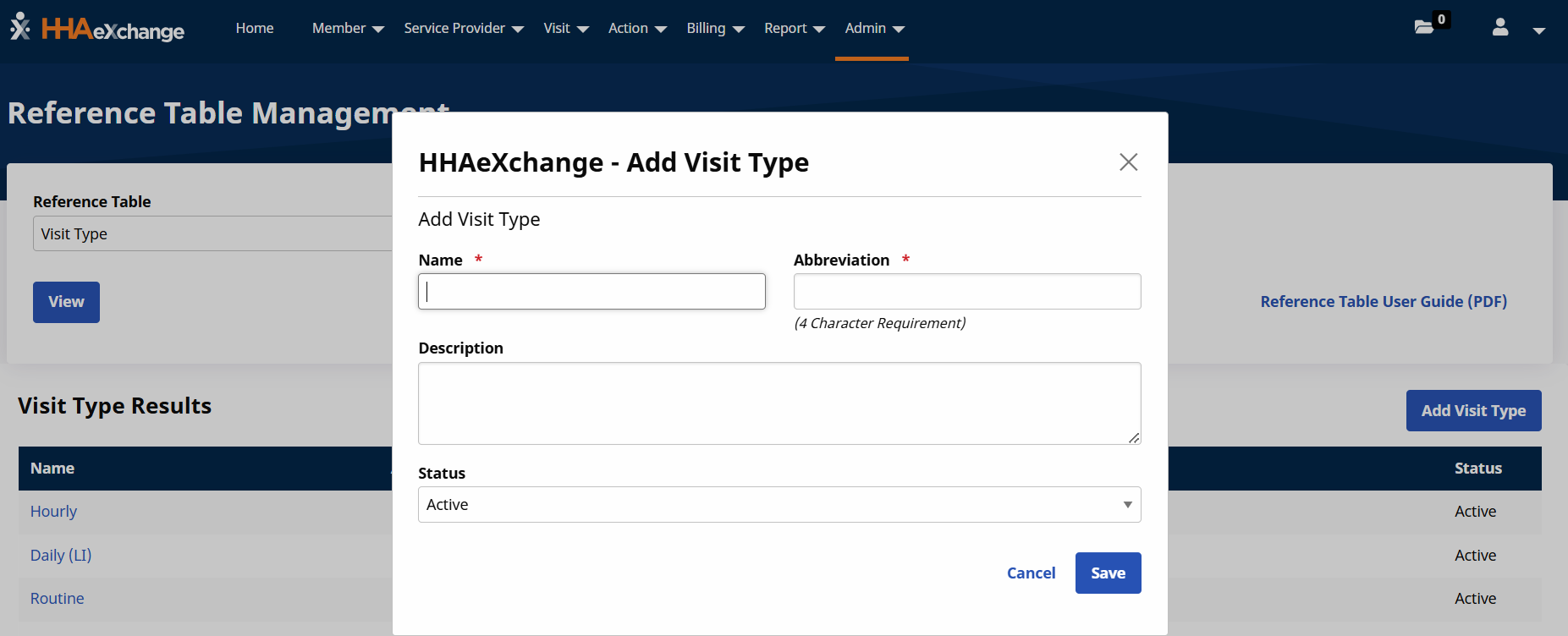The image size is (1568, 636).
Task: Open Reference Table User Guide PDF
Action: point(1384,302)
